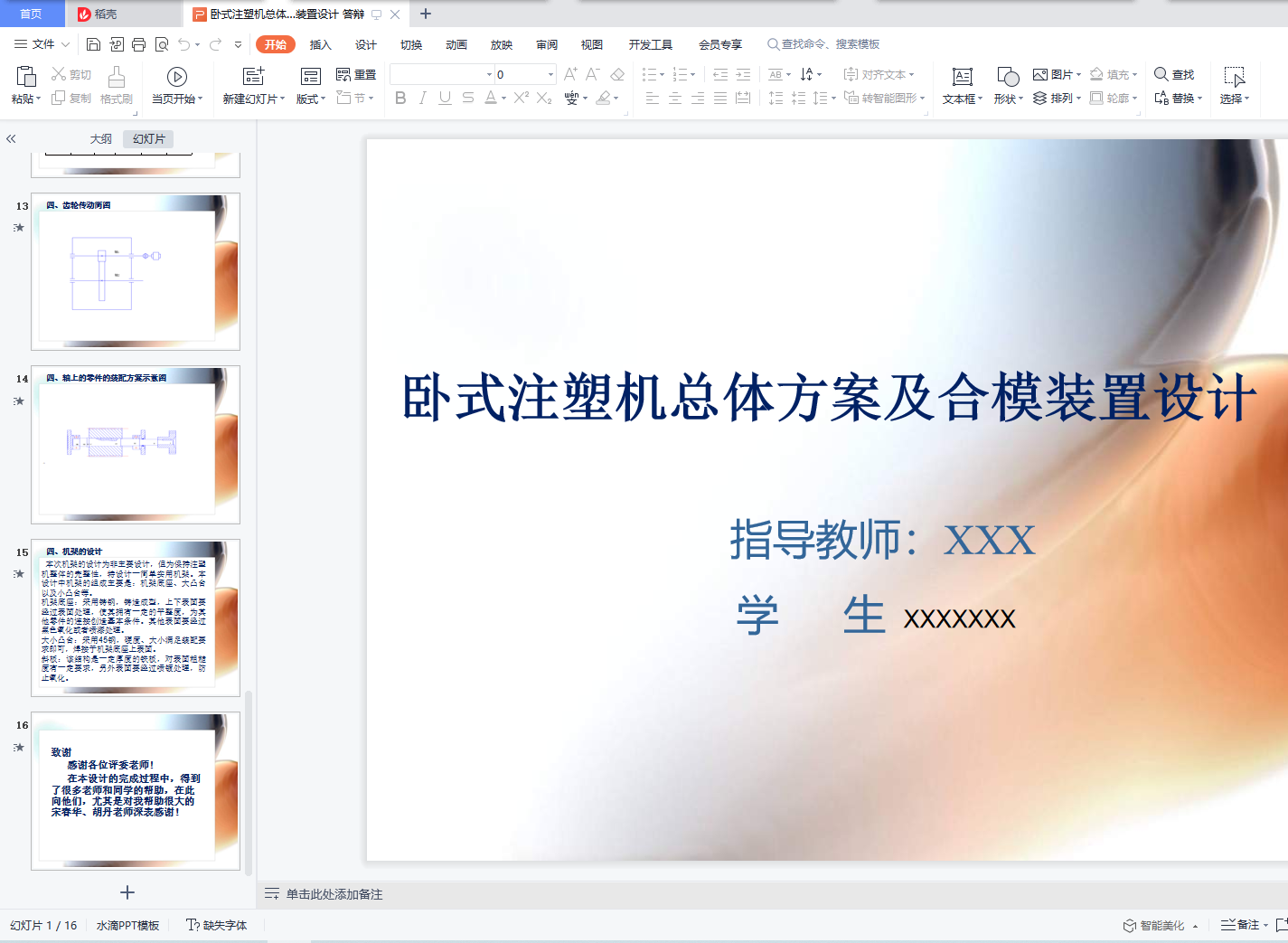
Task: Start slideshow from current slide (当页开始)
Action: [177, 77]
